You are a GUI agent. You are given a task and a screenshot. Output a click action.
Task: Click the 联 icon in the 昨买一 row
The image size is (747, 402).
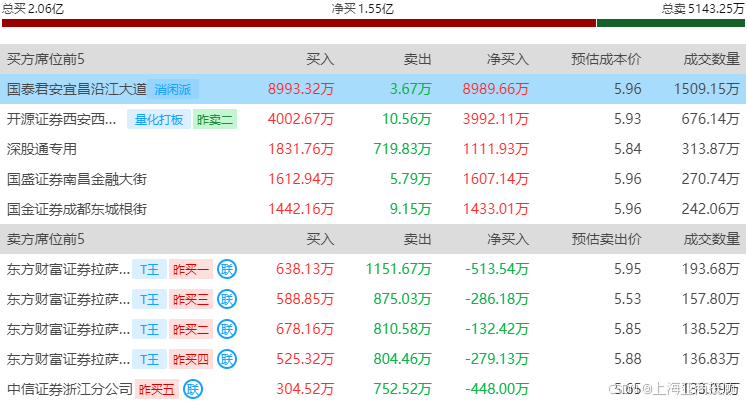point(227,270)
